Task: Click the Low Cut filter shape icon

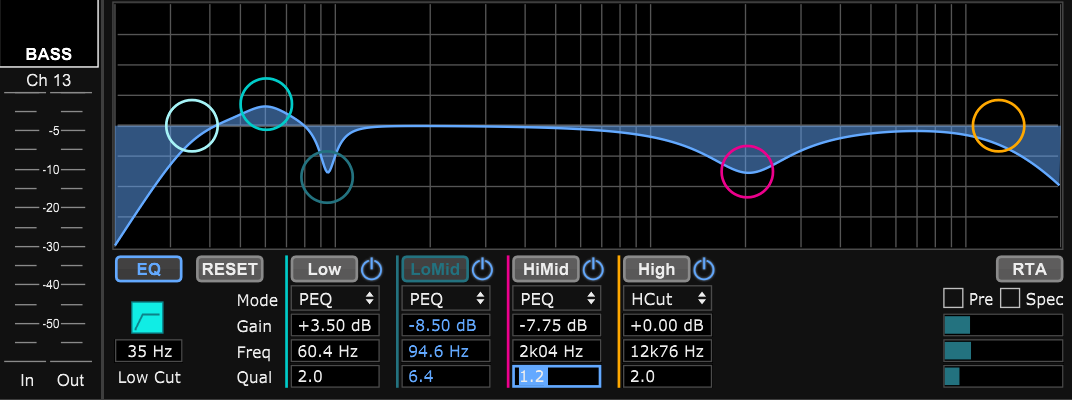Action: pyautogui.click(x=147, y=317)
